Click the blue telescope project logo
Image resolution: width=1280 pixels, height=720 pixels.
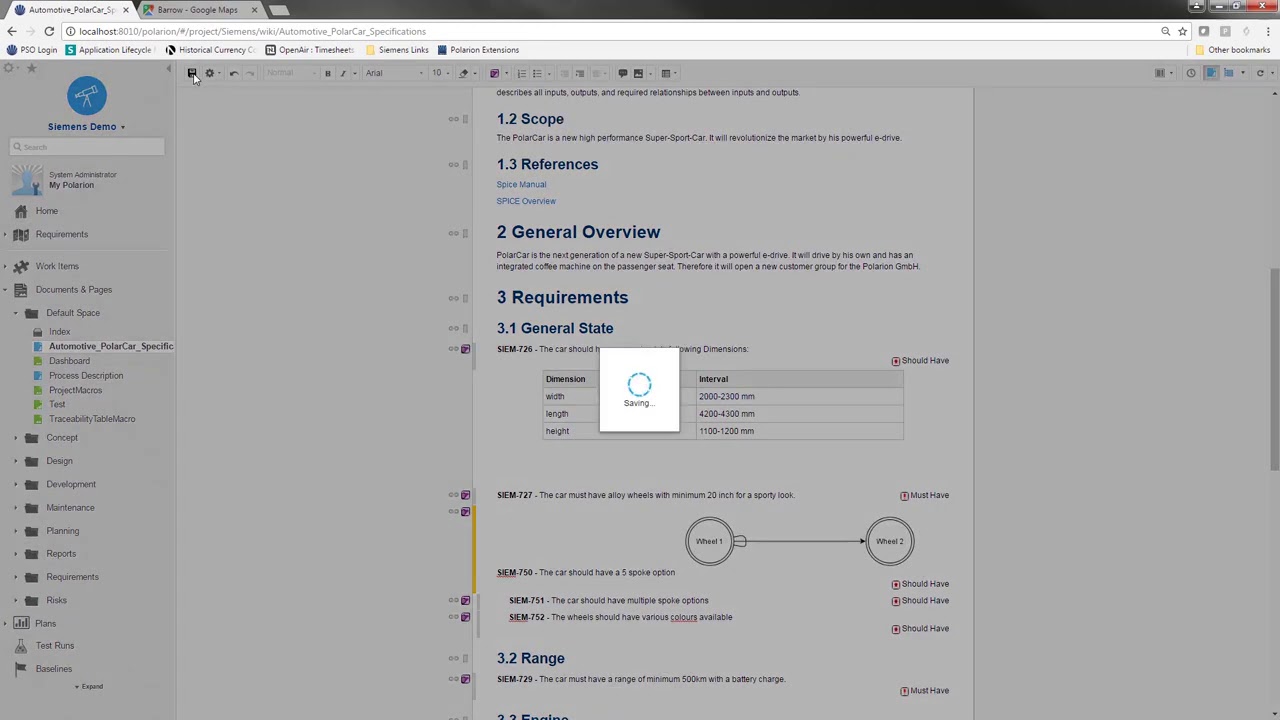point(86,96)
